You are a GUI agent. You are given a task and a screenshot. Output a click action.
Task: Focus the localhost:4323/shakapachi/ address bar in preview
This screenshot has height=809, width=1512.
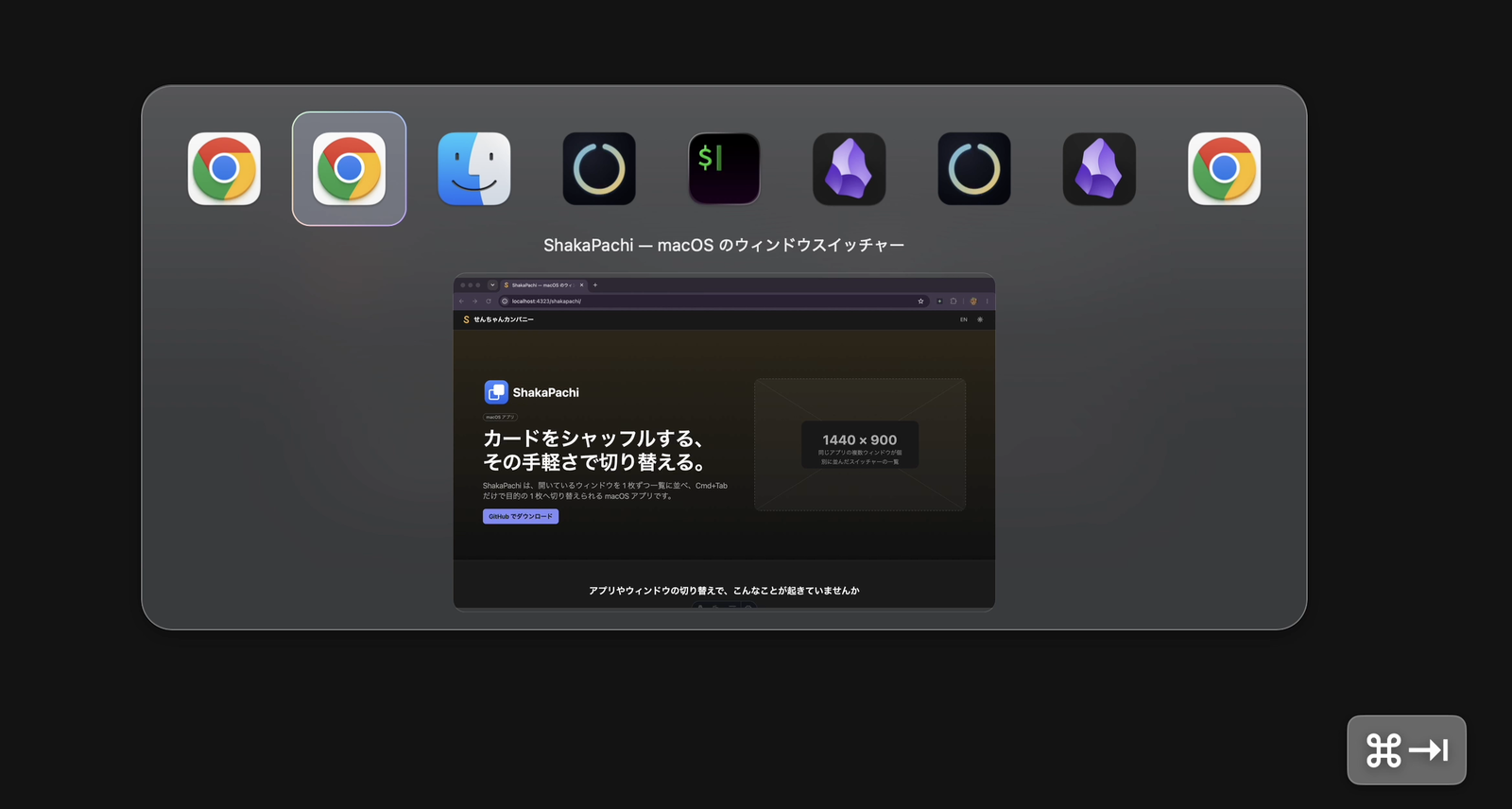(713, 301)
